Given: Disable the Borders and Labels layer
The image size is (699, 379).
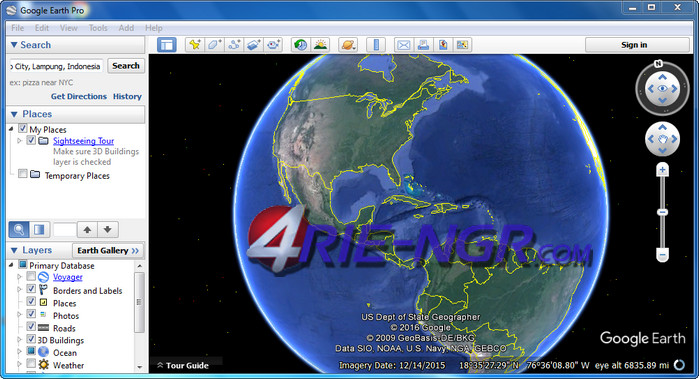Looking at the screenshot, I should tap(31, 289).
